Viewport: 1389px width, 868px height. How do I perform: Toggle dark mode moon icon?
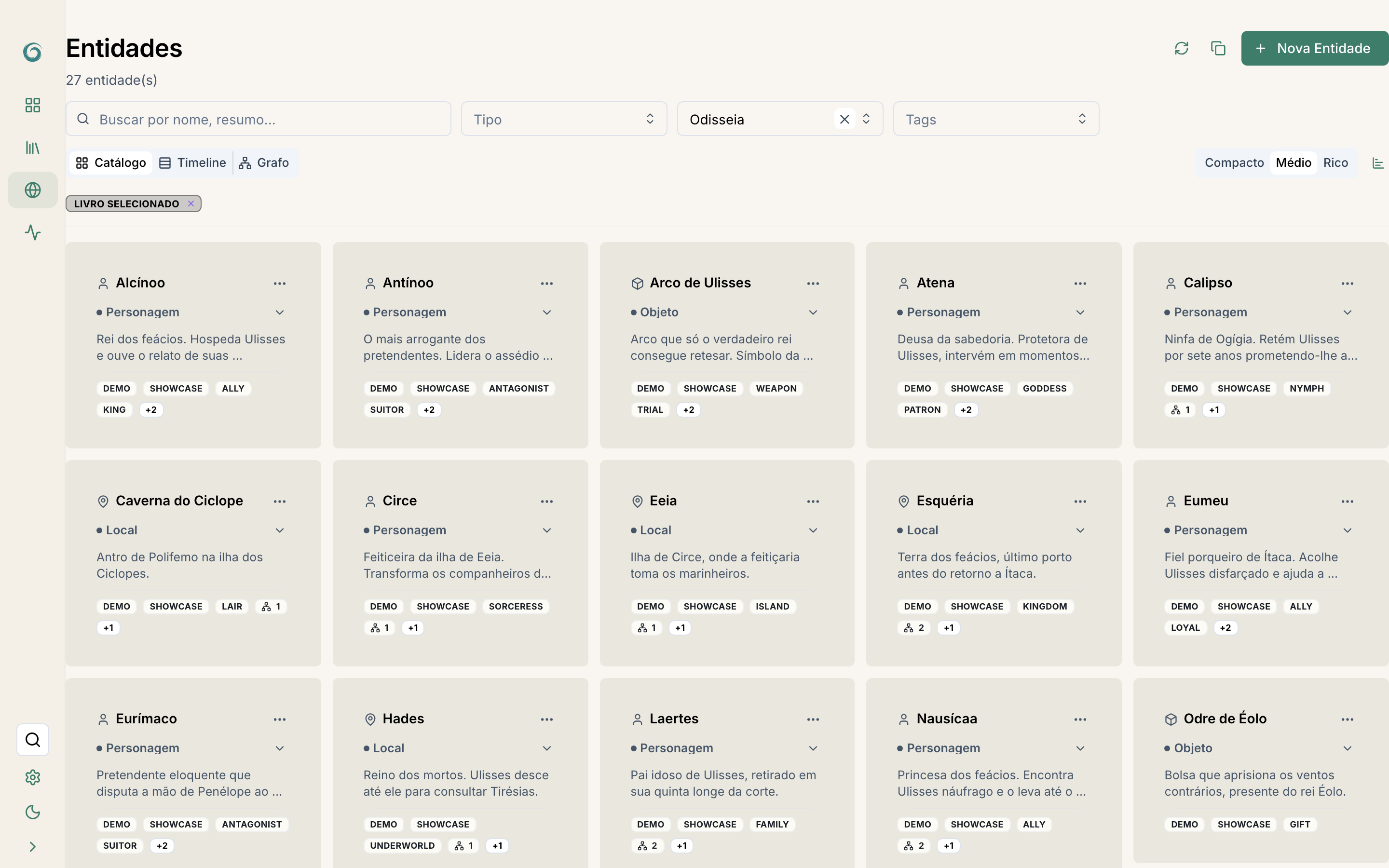(33, 812)
